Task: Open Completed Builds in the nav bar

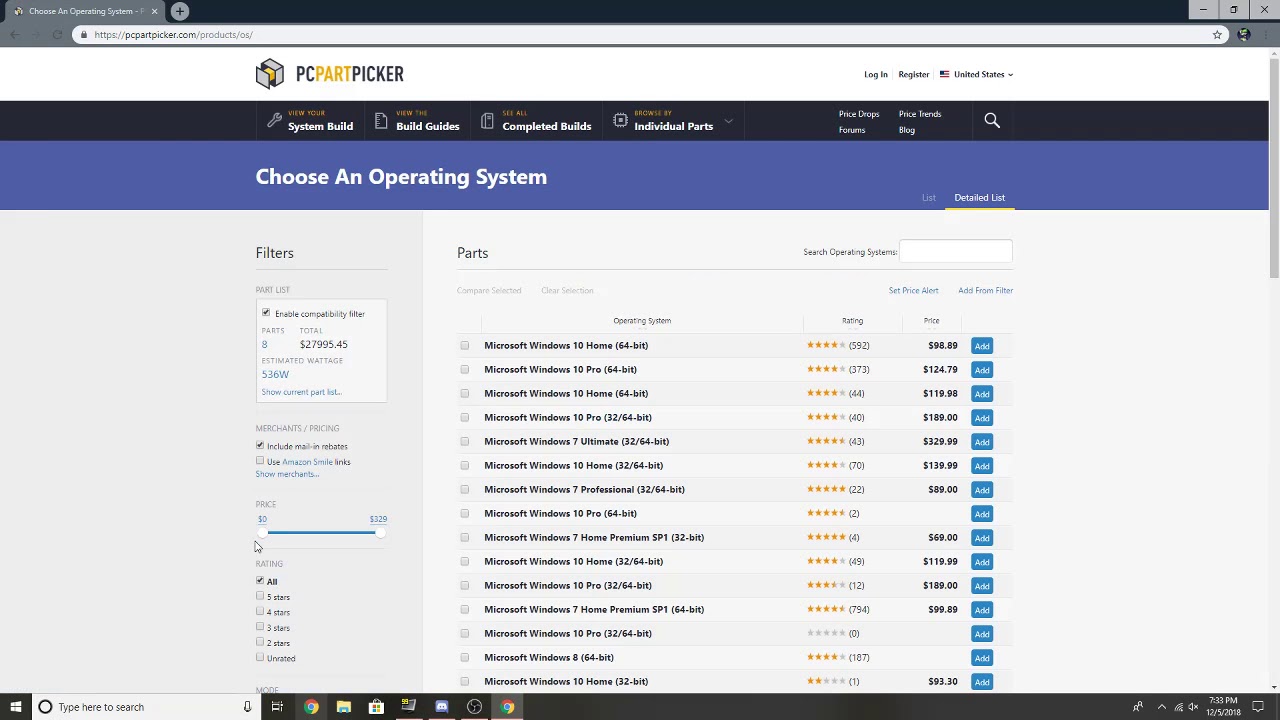Action: (536, 121)
